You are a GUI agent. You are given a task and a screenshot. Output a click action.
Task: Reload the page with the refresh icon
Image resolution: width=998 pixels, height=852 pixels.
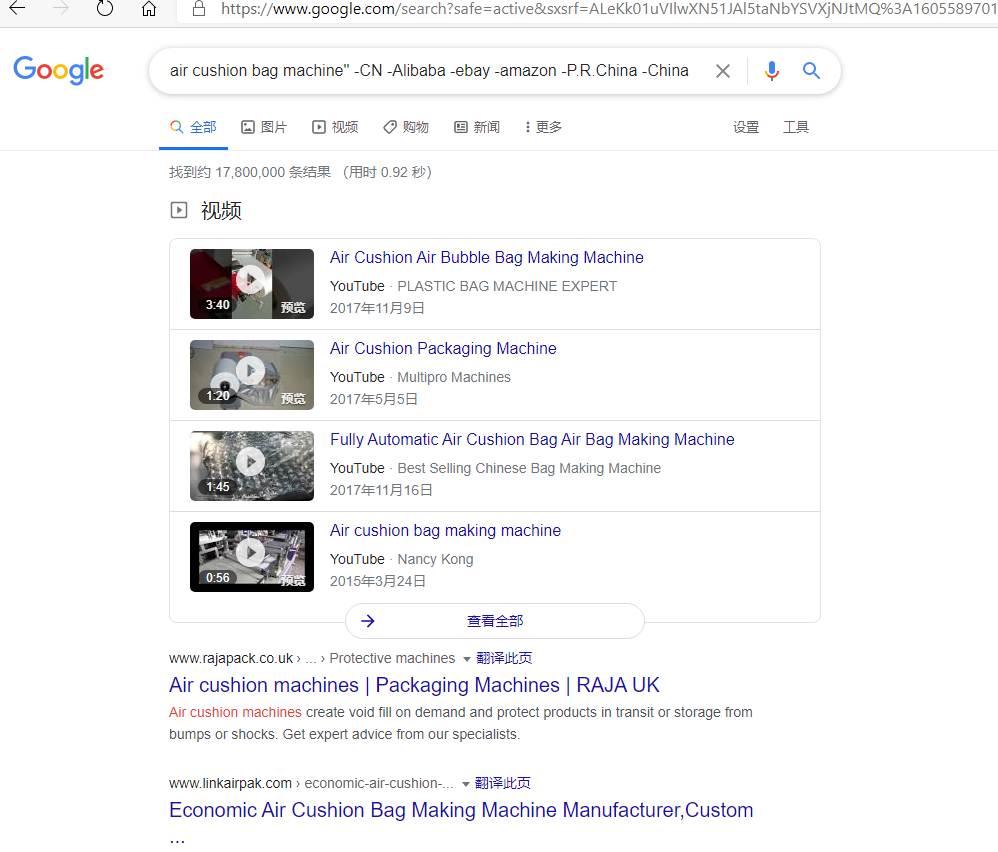105,8
